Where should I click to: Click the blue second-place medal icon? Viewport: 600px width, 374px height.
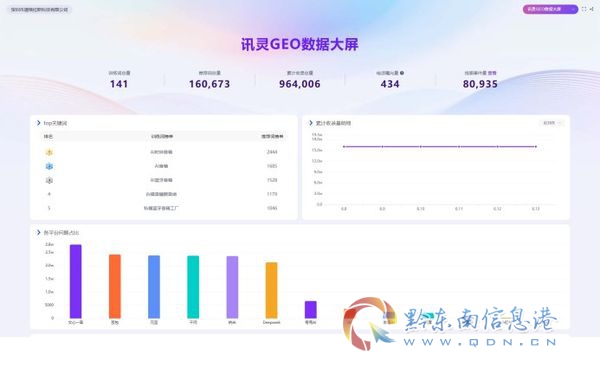(x=49, y=166)
